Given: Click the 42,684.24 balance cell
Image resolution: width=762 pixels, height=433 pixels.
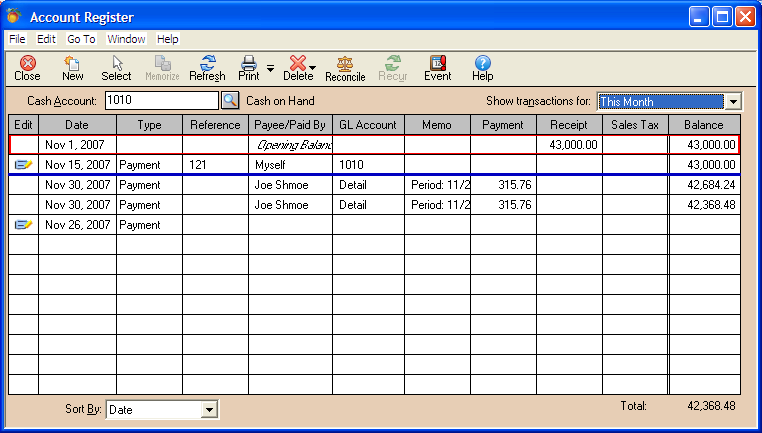Looking at the screenshot, I should tap(704, 185).
